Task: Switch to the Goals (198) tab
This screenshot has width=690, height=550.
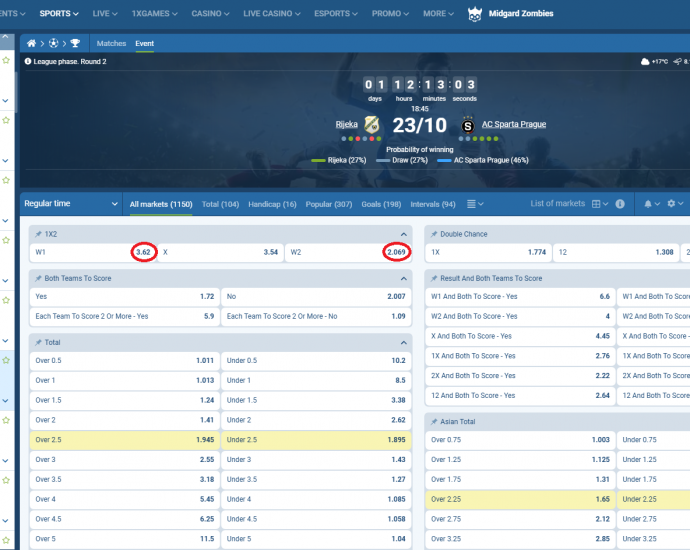Action: click(381, 204)
